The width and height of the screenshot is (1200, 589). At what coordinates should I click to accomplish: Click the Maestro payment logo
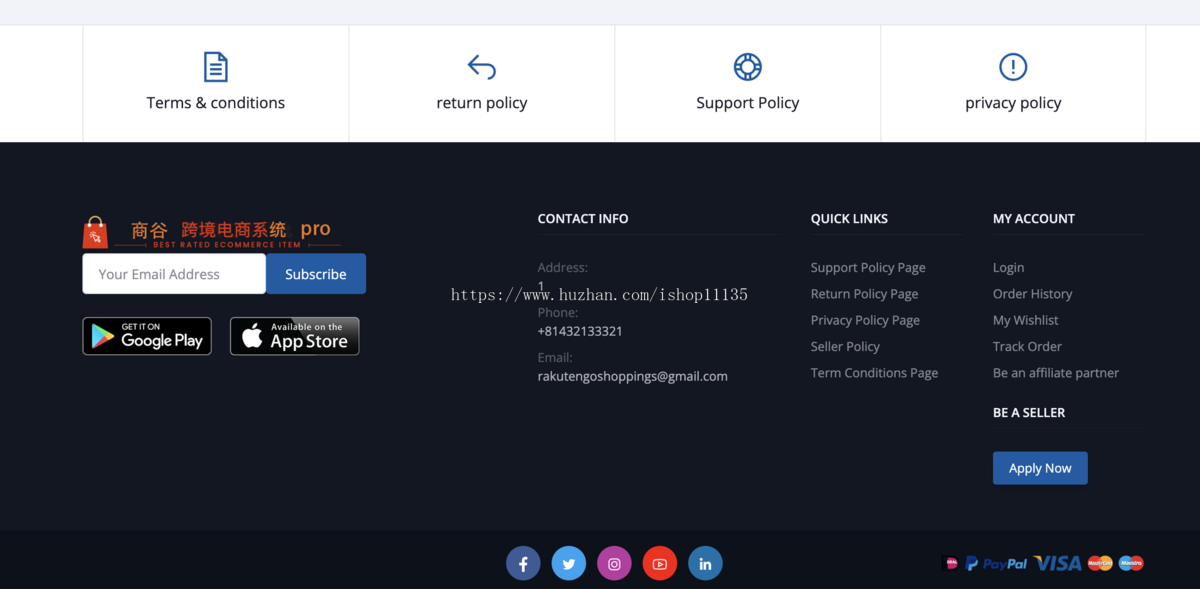[x=1131, y=564]
